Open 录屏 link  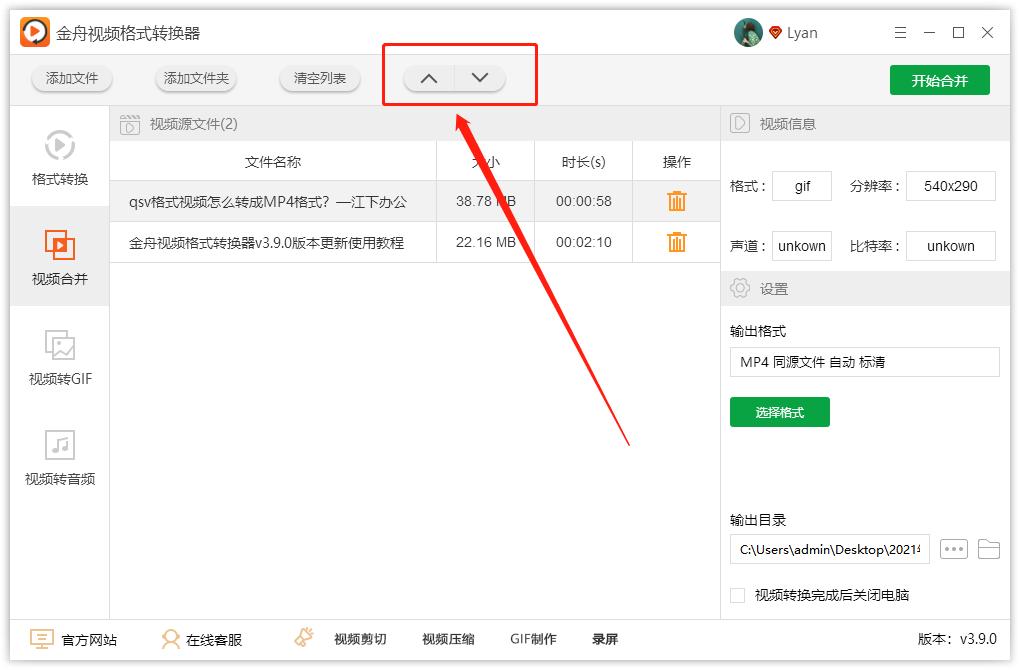pos(604,639)
